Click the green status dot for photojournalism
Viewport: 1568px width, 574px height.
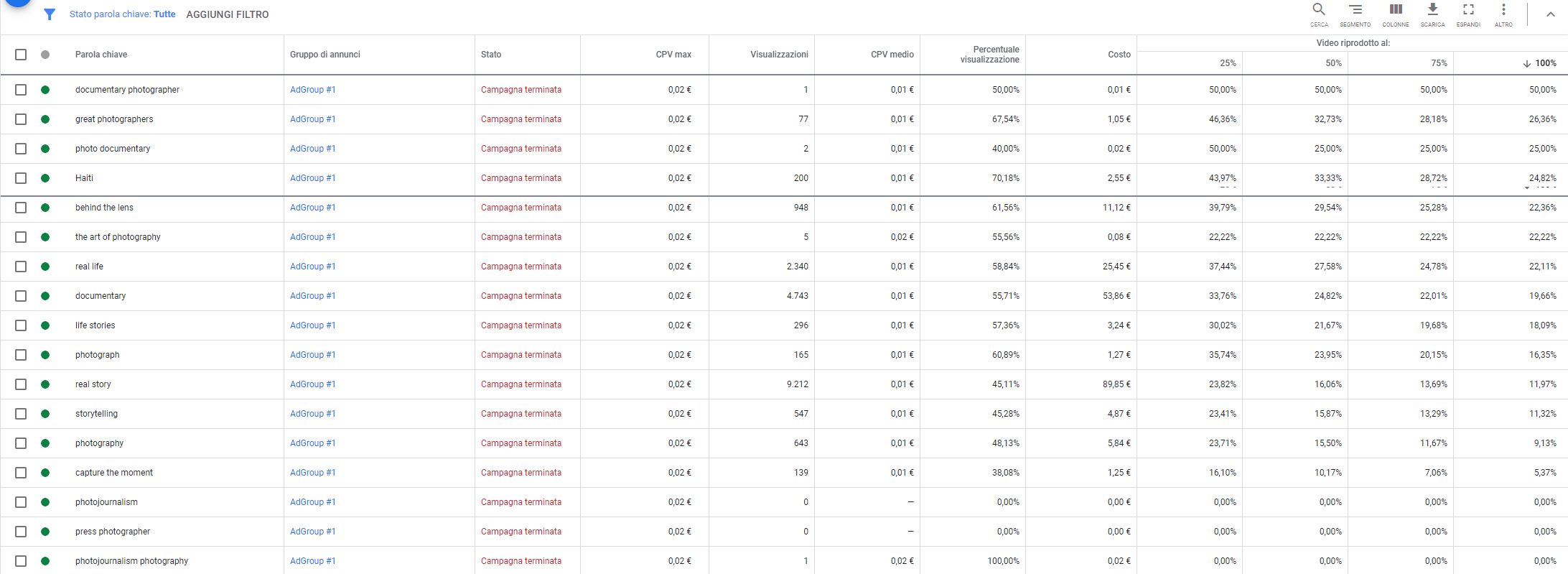[45, 502]
